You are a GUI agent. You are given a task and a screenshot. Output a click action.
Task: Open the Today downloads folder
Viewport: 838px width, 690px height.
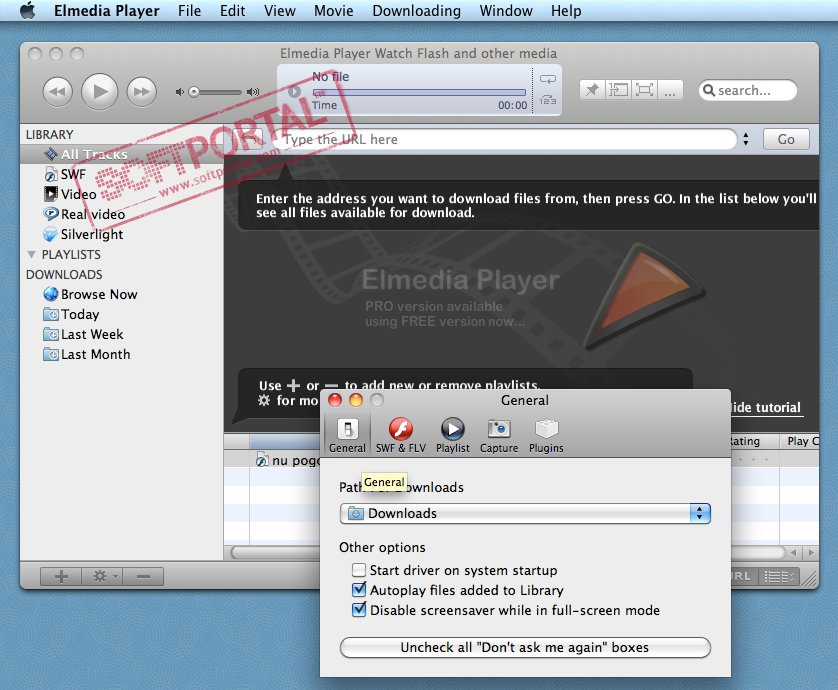pos(71,314)
